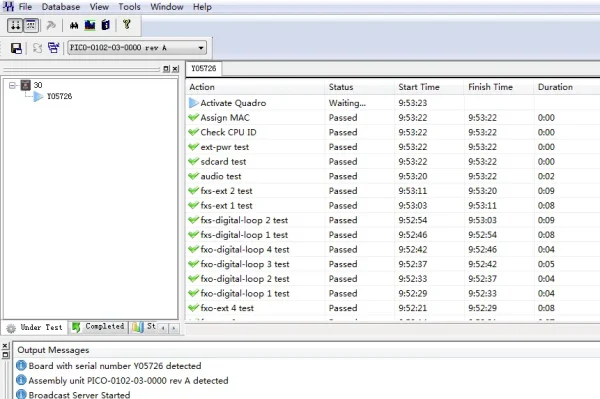Close the left tree panel
Image resolution: width=600 pixels, height=399 pixels.
175,69
